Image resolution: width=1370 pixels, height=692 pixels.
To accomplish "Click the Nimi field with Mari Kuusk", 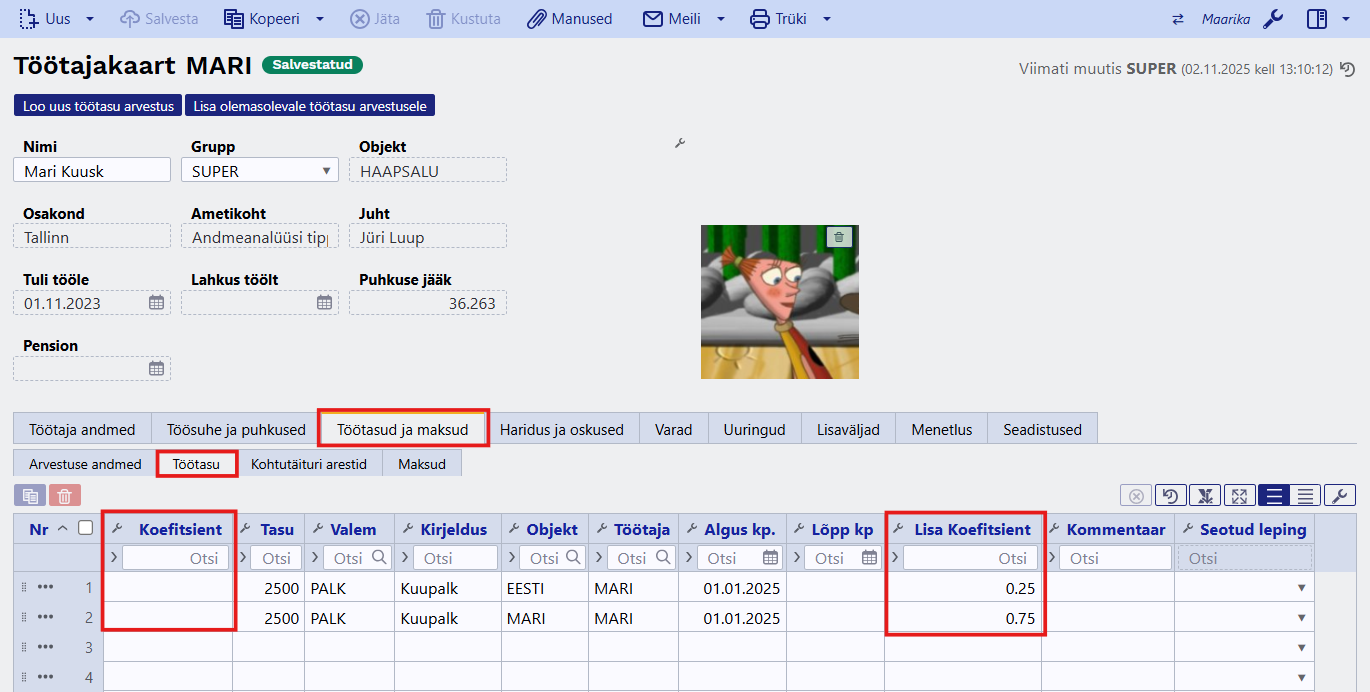I will 92,171.
